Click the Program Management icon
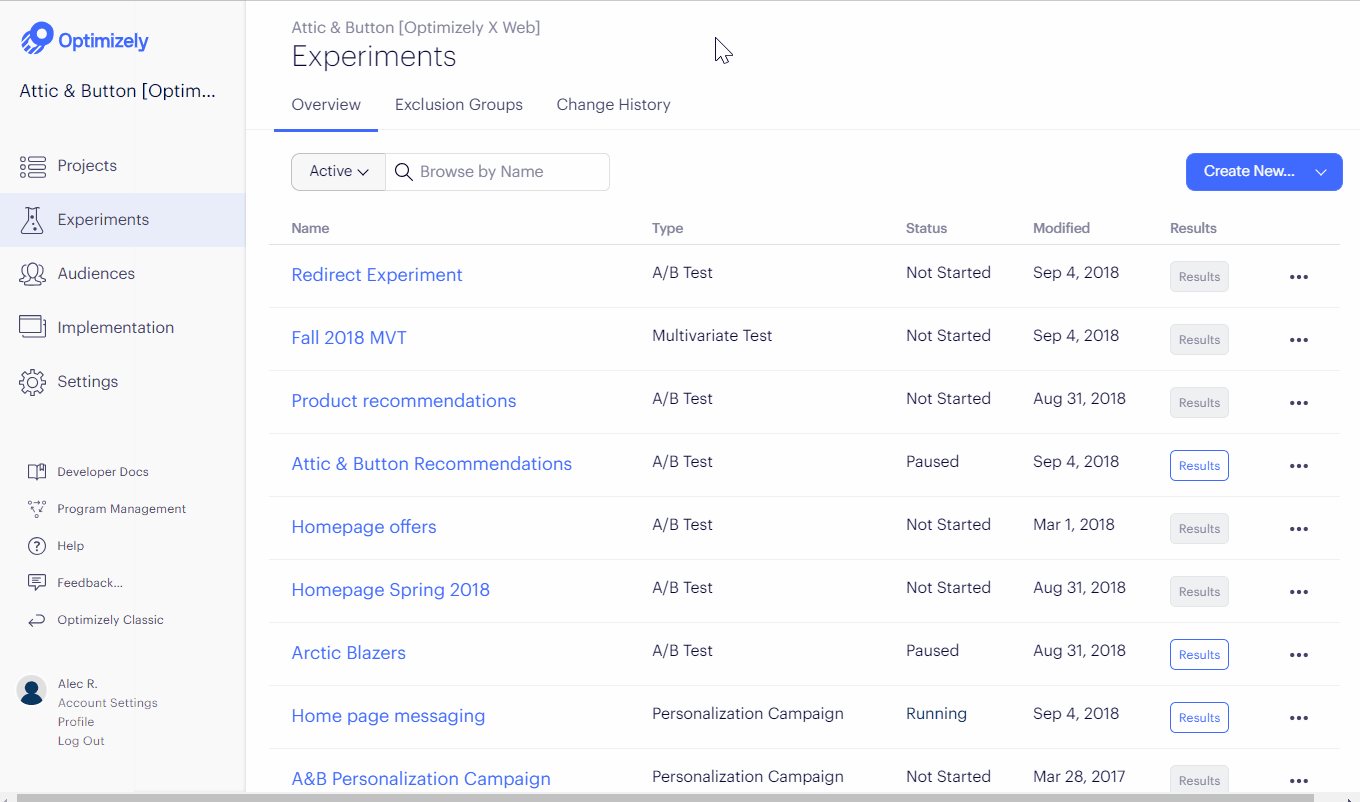This screenshot has width=1360, height=802. click(37, 509)
